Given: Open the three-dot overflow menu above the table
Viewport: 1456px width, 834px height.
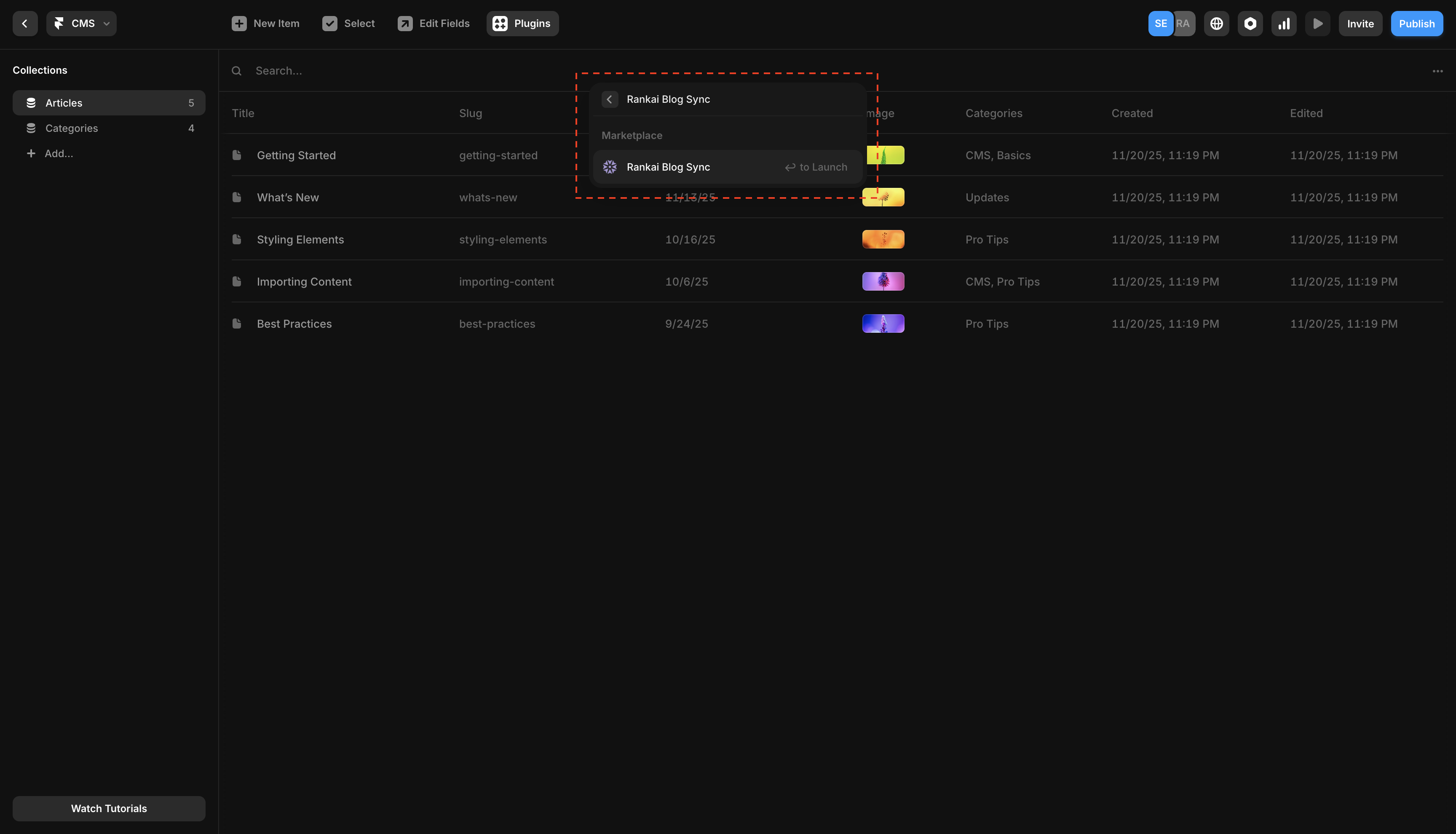Looking at the screenshot, I should point(1438,70).
